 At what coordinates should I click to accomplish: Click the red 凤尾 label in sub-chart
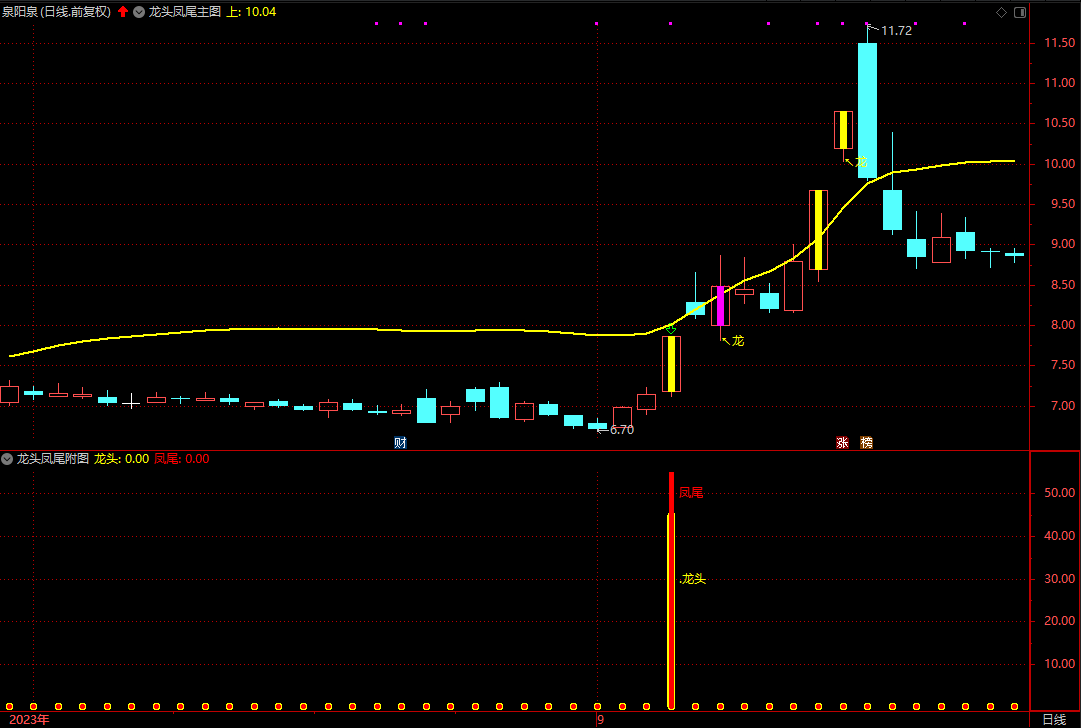[691, 493]
